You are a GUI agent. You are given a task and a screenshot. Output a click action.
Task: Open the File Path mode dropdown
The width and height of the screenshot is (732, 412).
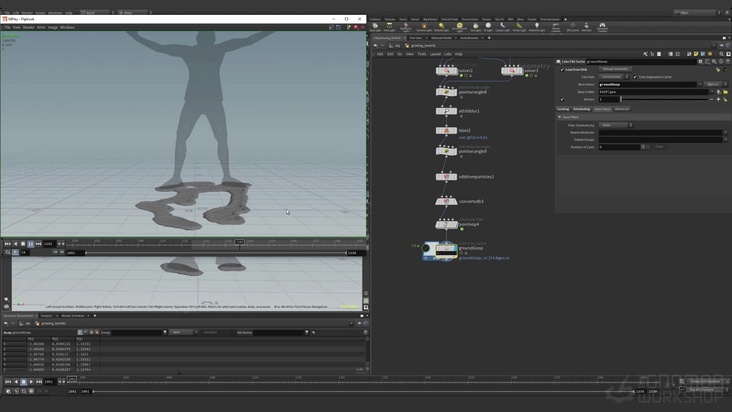612,77
